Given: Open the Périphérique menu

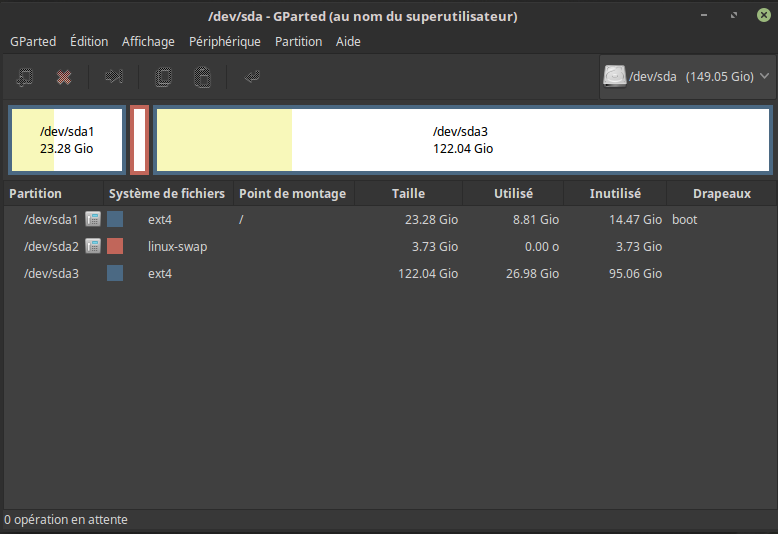Looking at the screenshot, I should [x=225, y=41].
